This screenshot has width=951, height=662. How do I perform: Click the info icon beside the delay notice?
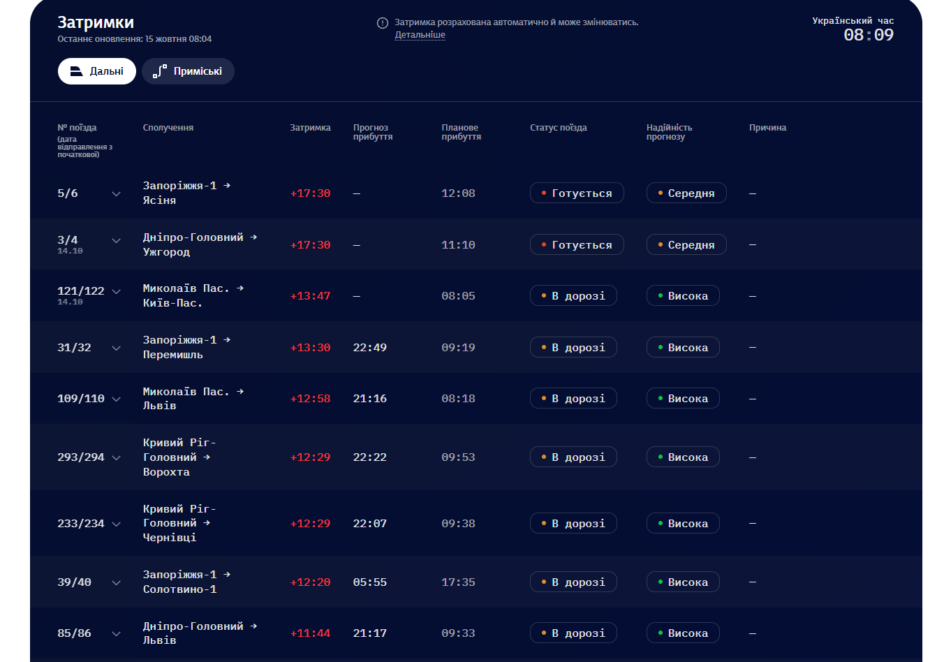click(382, 23)
